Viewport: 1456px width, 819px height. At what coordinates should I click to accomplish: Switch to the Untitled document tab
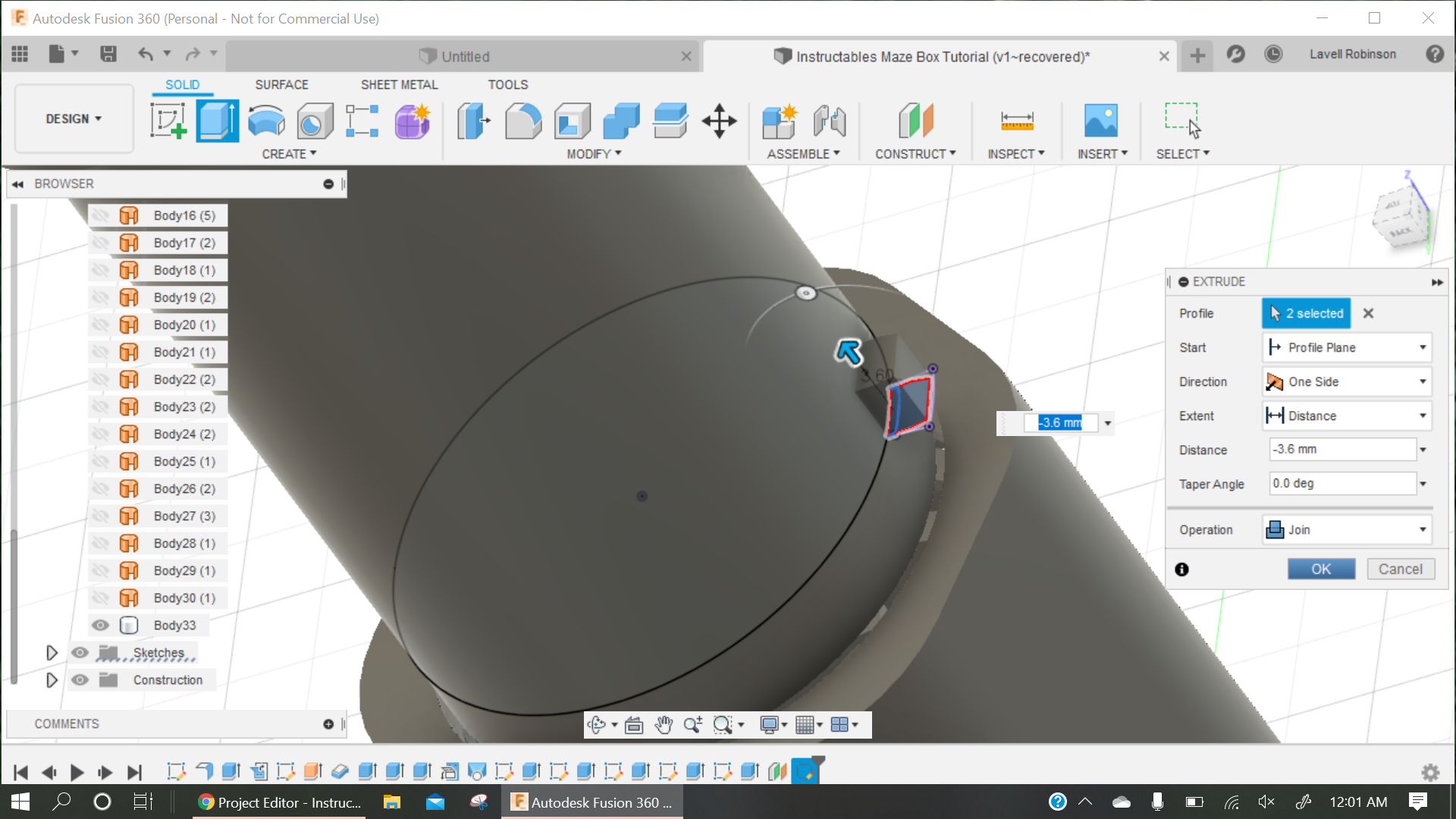pyautogui.click(x=465, y=57)
